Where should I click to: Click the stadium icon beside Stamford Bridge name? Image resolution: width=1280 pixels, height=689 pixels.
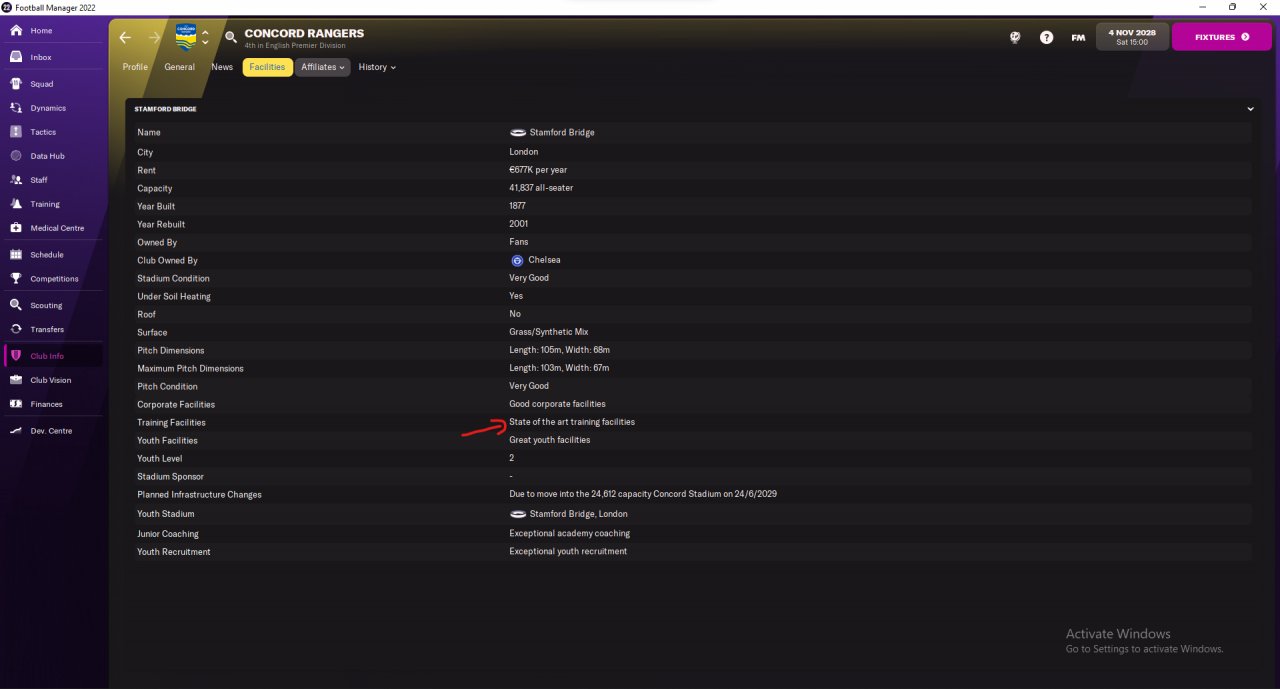[518, 132]
